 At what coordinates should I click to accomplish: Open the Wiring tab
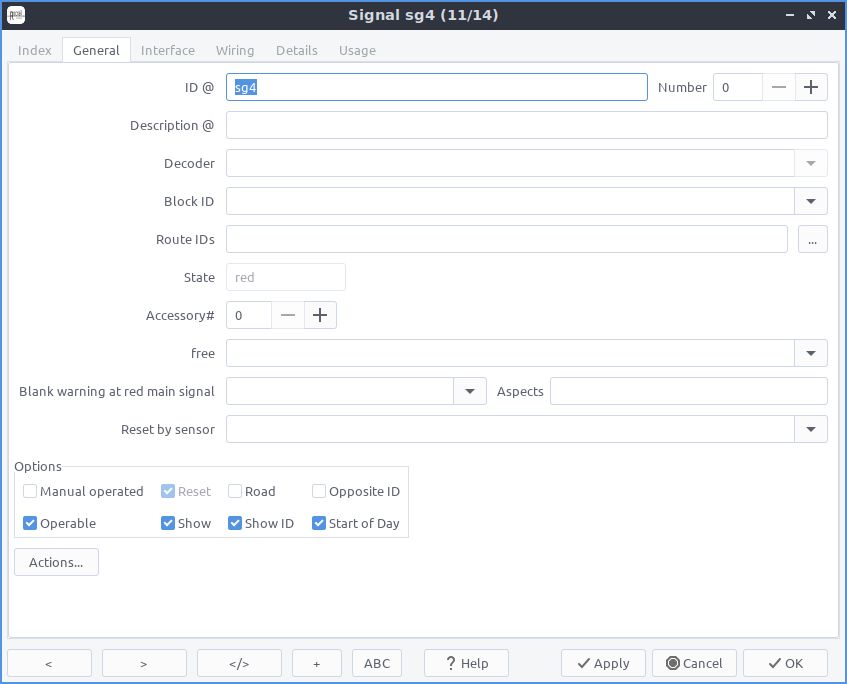235,50
